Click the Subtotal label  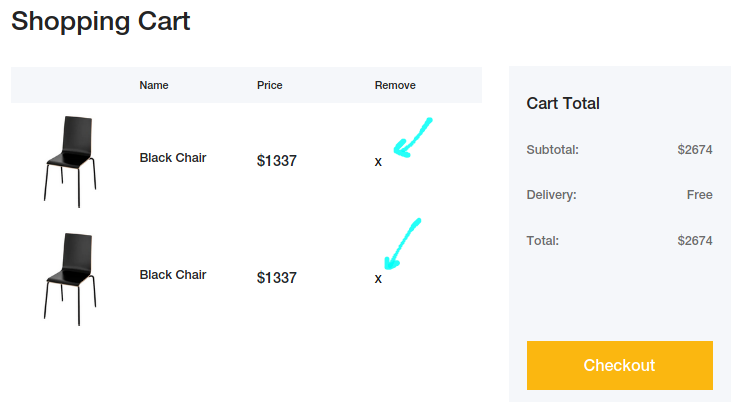(x=552, y=150)
